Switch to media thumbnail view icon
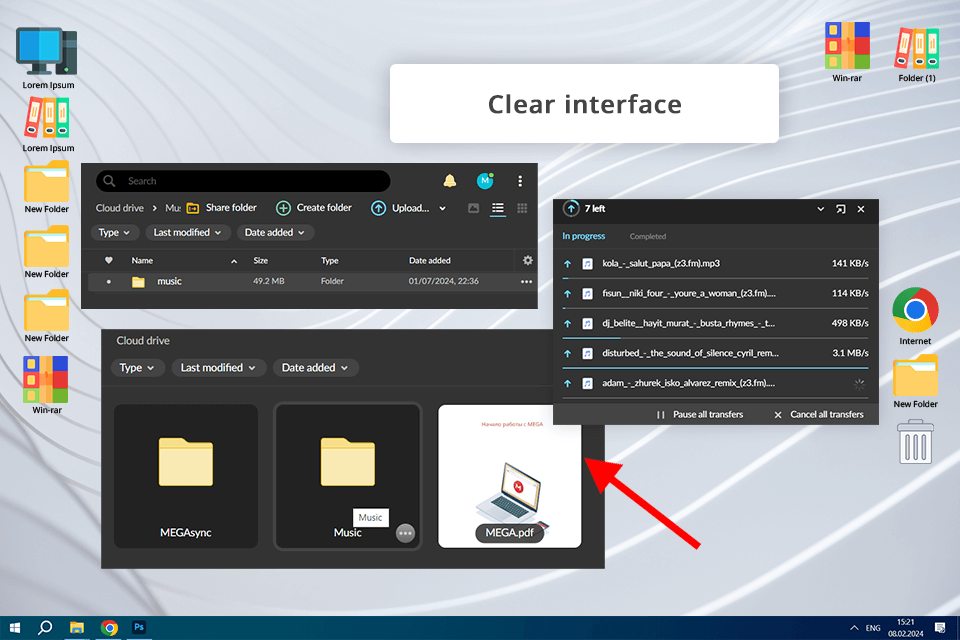The width and height of the screenshot is (960, 640). tap(473, 208)
